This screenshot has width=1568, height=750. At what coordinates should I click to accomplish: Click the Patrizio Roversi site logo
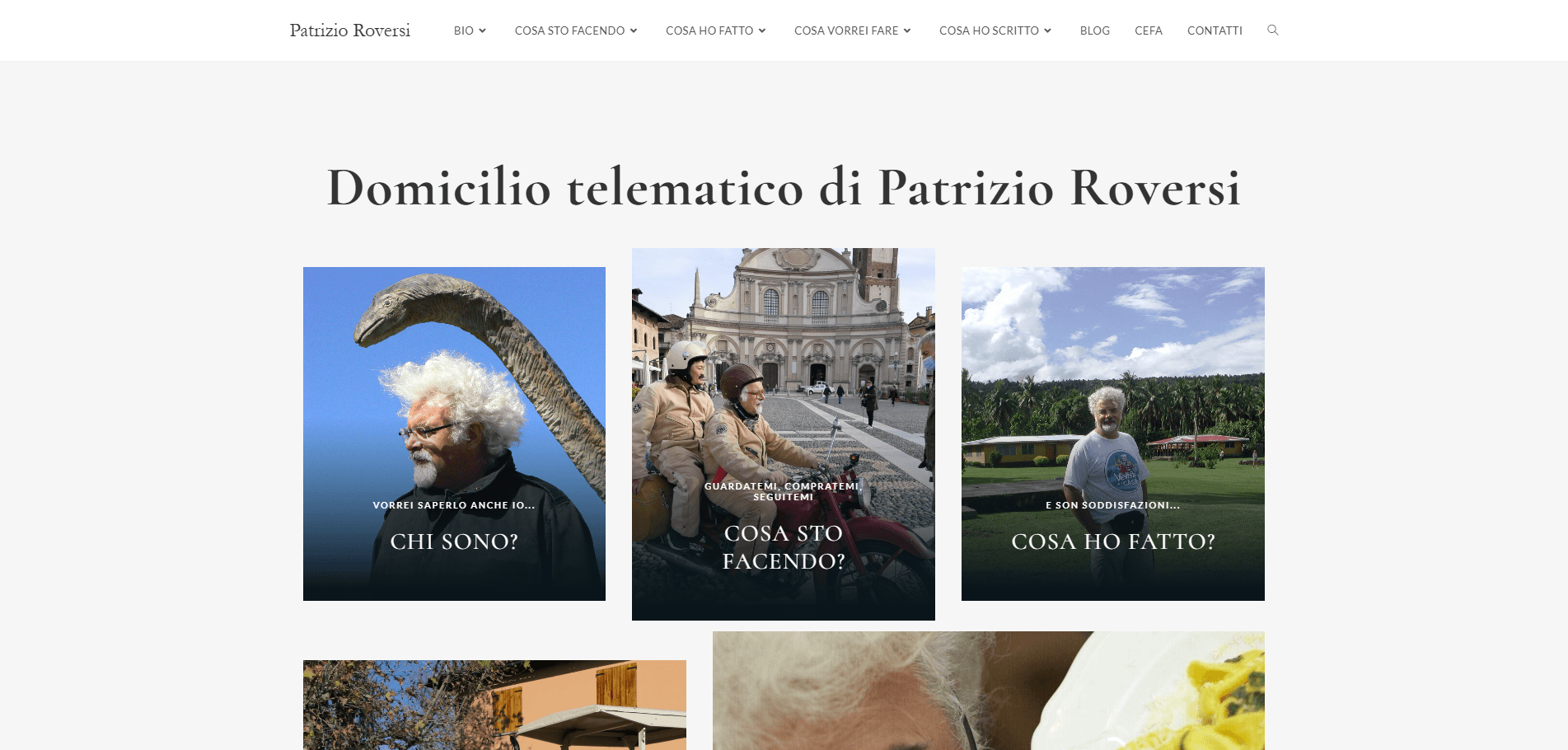click(x=350, y=30)
